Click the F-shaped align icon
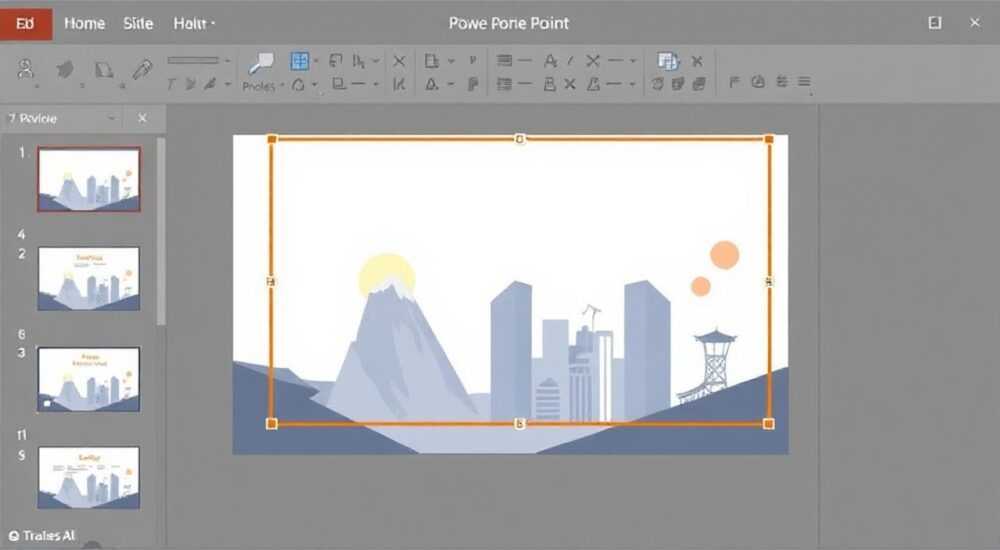This screenshot has height=550, width=1000. pos(734,82)
